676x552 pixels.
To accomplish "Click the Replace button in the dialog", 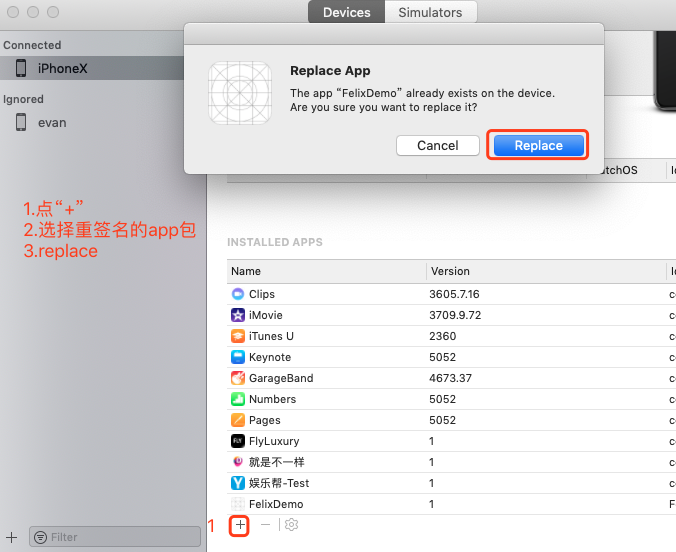I will pos(538,145).
